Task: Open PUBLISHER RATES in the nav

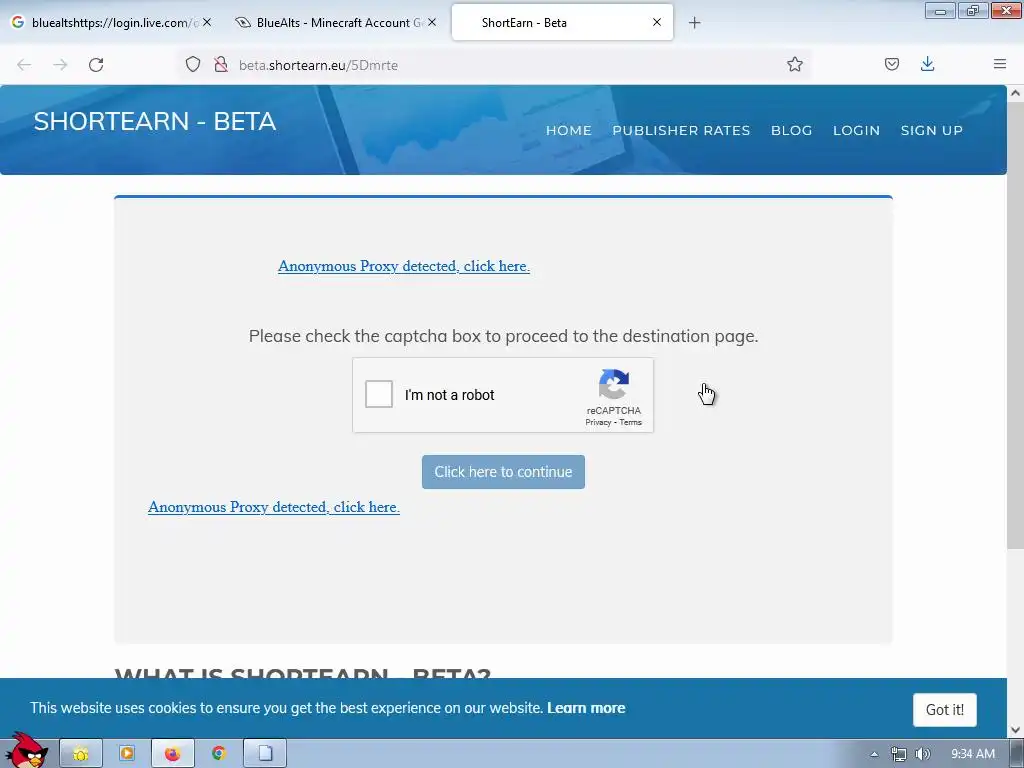Action: (x=681, y=130)
